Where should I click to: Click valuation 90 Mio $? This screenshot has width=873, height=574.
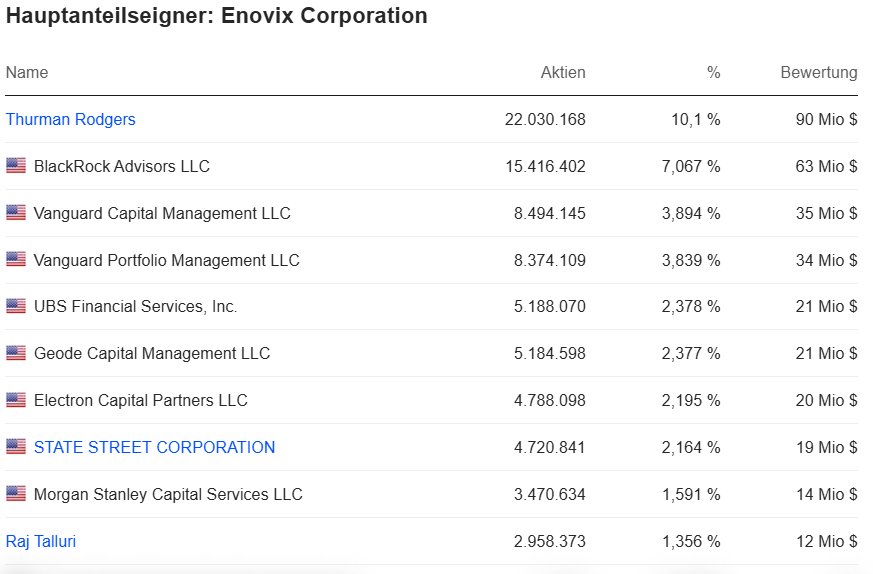coord(826,120)
